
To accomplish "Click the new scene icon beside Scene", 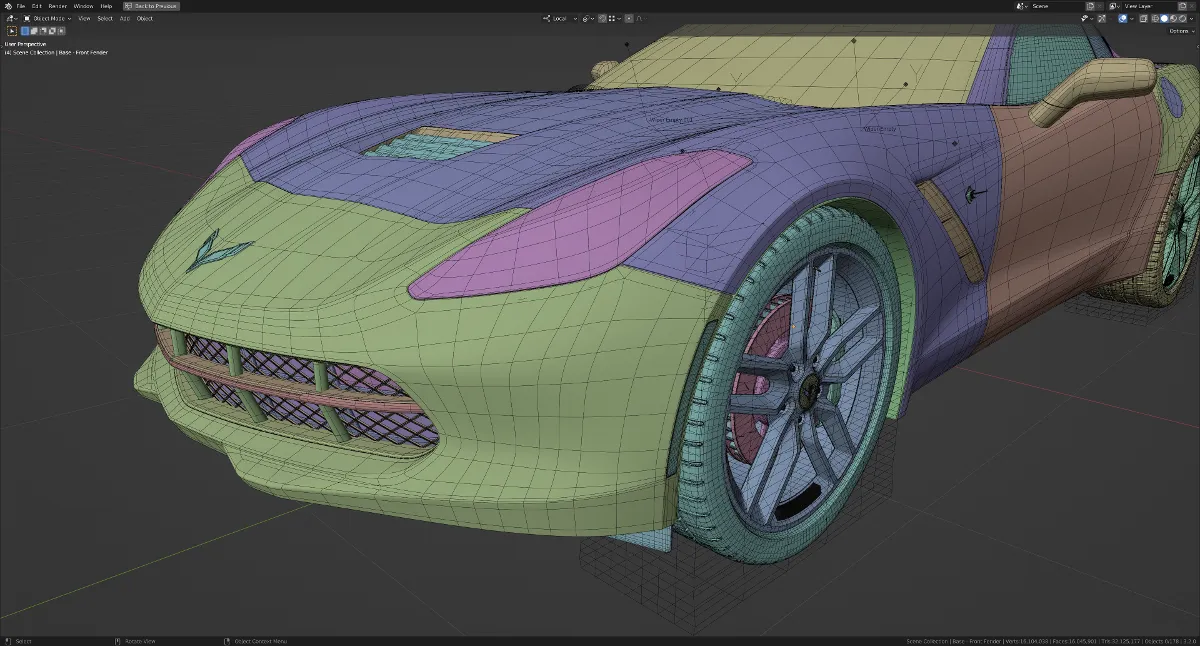I will click(1090, 6).
